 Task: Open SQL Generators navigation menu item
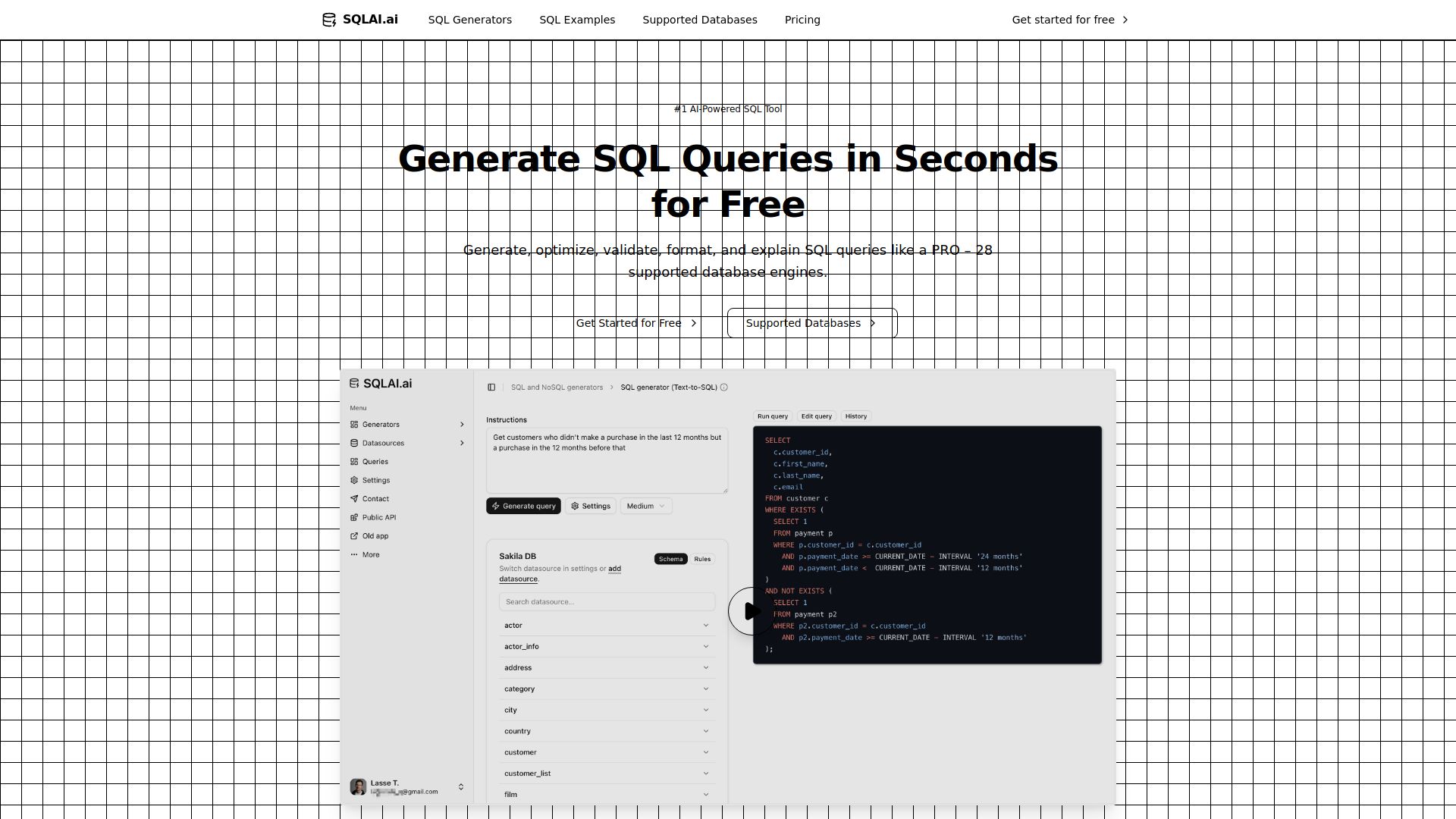click(x=470, y=20)
